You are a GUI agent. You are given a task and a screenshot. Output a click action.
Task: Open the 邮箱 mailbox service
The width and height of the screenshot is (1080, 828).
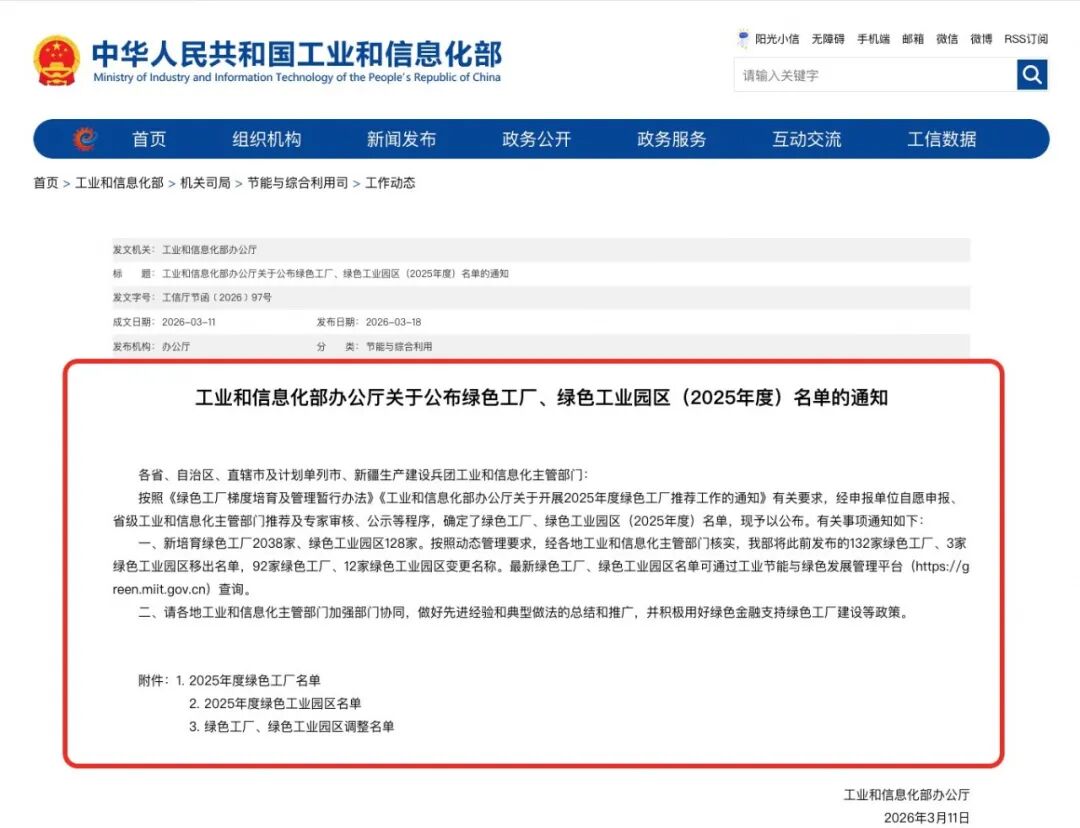[x=913, y=38]
